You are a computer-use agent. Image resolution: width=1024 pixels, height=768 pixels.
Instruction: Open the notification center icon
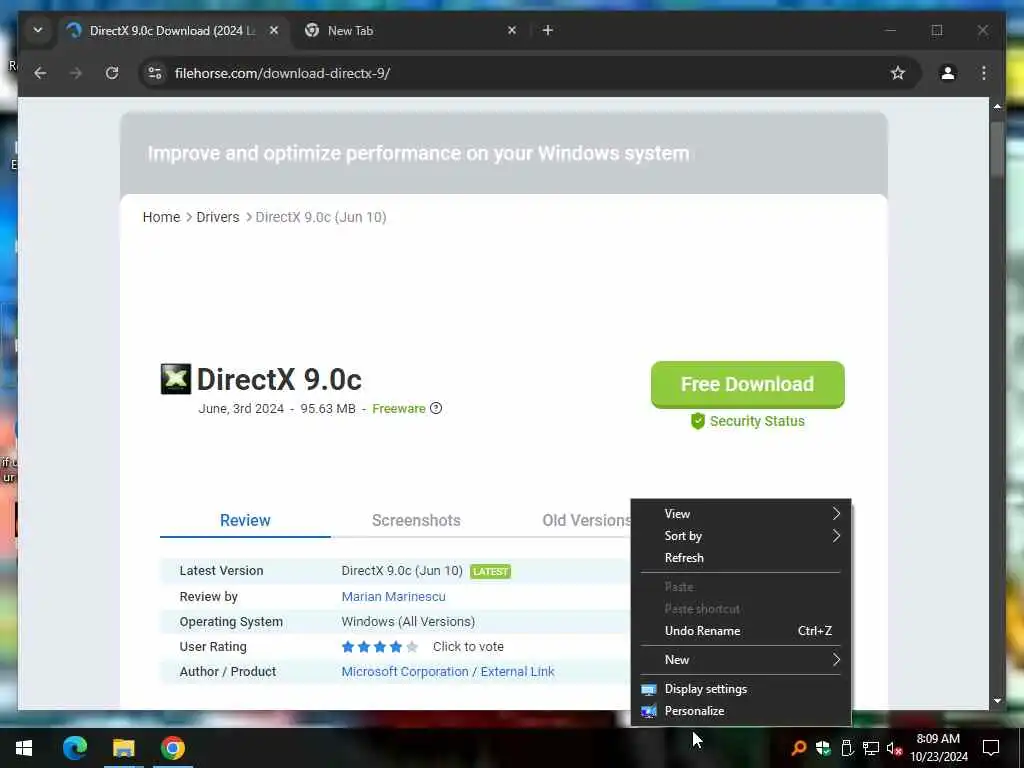click(x=991, y=748)
